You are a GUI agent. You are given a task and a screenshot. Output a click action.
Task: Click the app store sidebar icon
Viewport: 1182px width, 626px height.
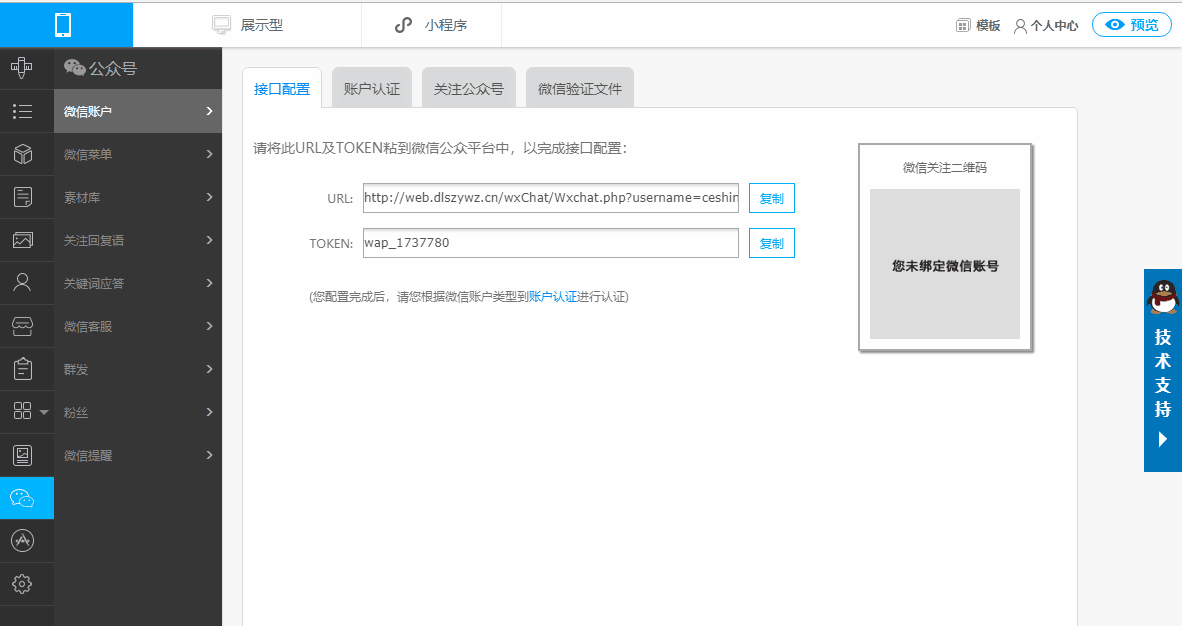tap(22, 541)
